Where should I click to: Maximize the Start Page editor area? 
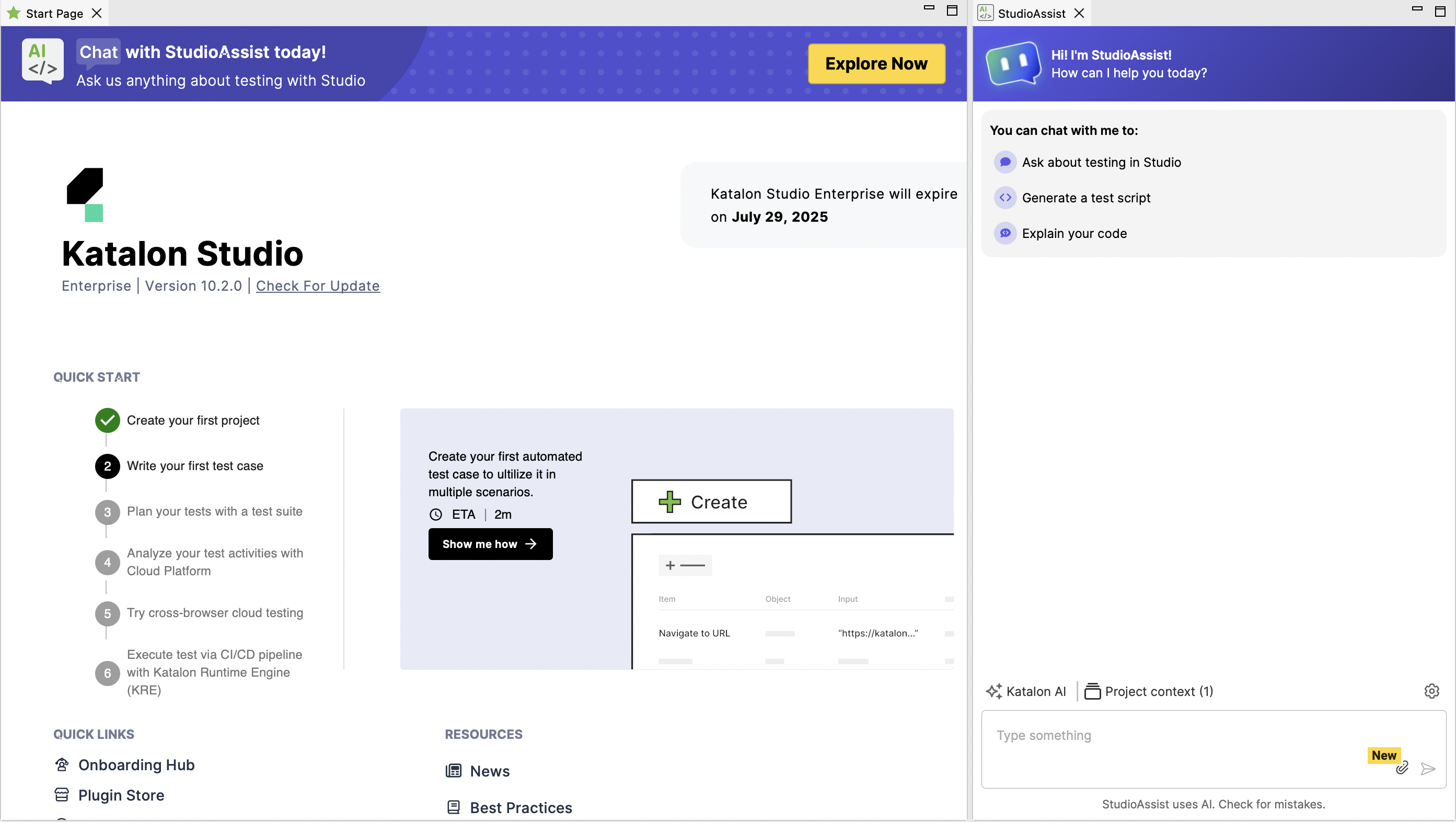point(952,11)
